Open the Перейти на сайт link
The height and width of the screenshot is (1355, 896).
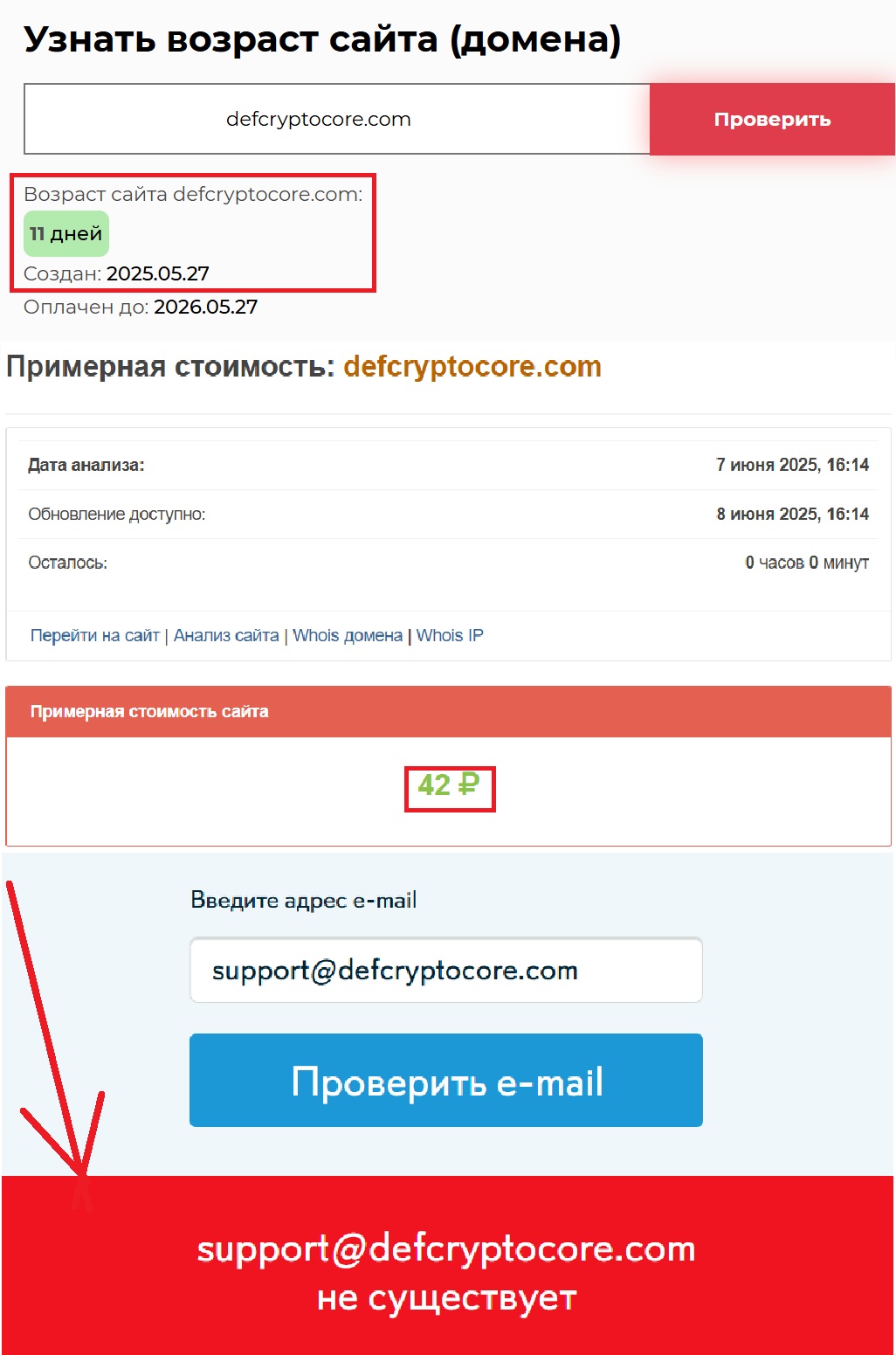[x=95, y=636]
